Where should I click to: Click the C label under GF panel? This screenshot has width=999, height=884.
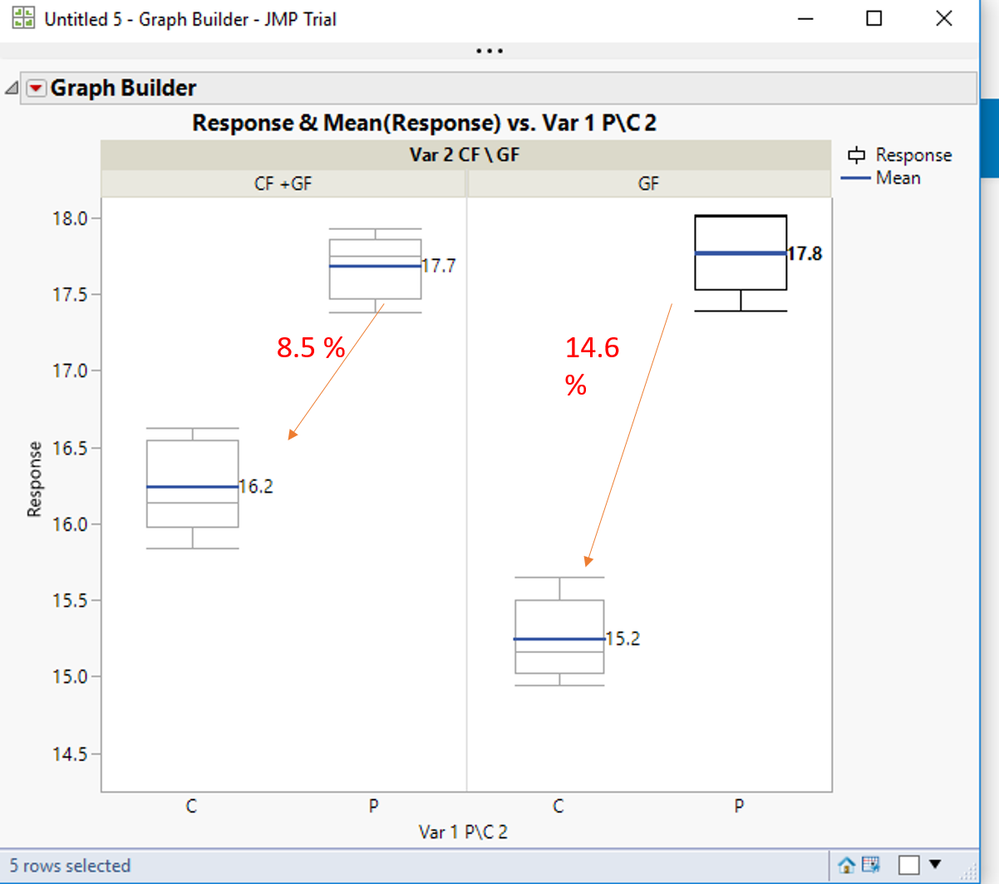[558, 806]
